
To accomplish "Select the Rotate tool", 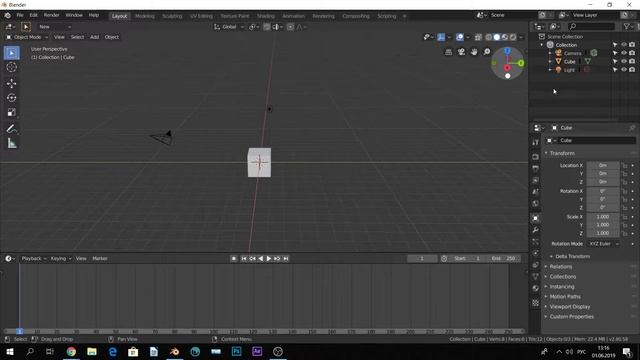I will (11, 98).
